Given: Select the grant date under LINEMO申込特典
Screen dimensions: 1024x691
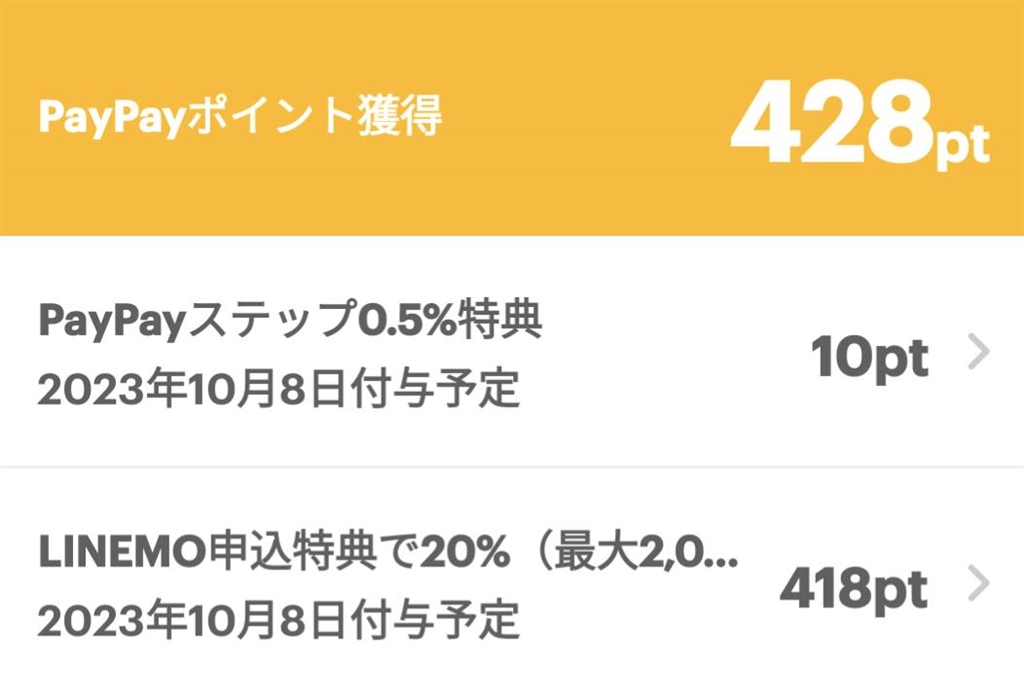Looking at the screenshot, I should pos(278,620).
